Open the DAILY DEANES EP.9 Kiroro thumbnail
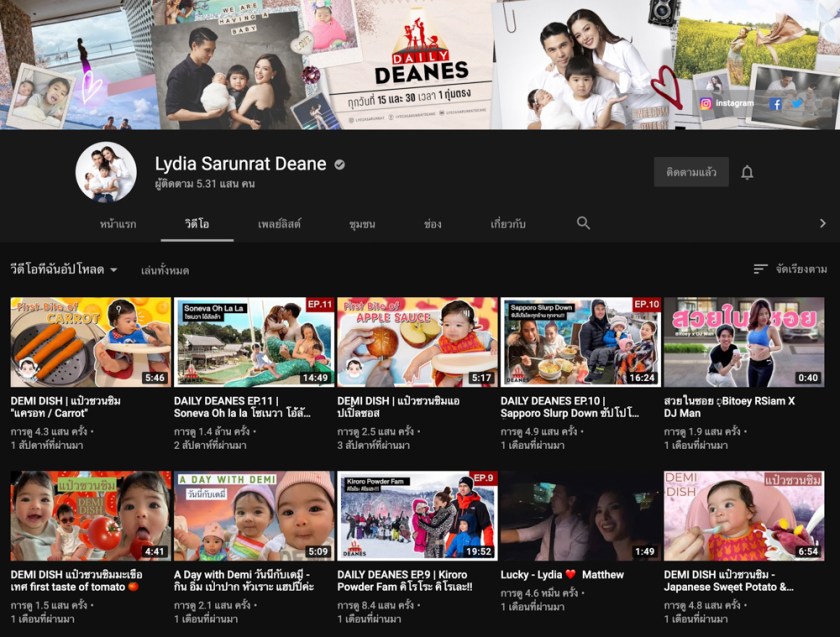The image size is (840, 637). tap(417, 516)
